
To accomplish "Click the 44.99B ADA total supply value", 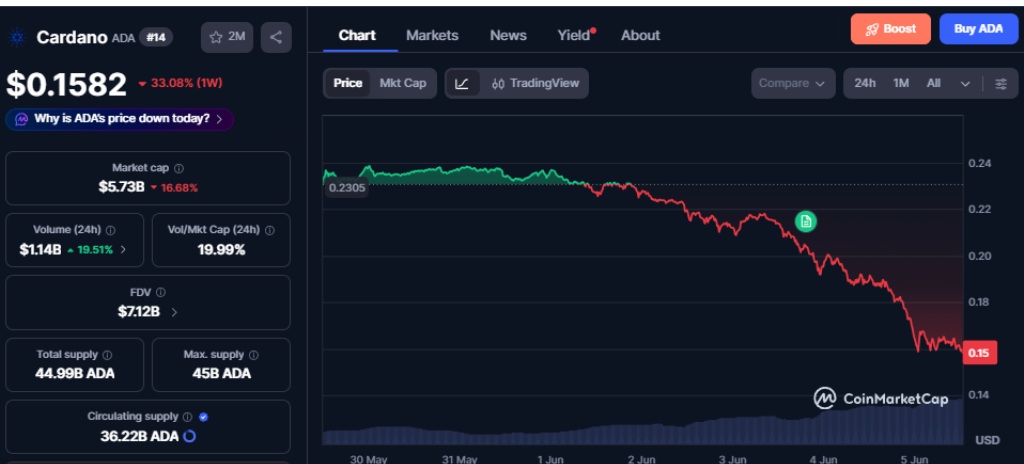I will click(x=74, y=374).
